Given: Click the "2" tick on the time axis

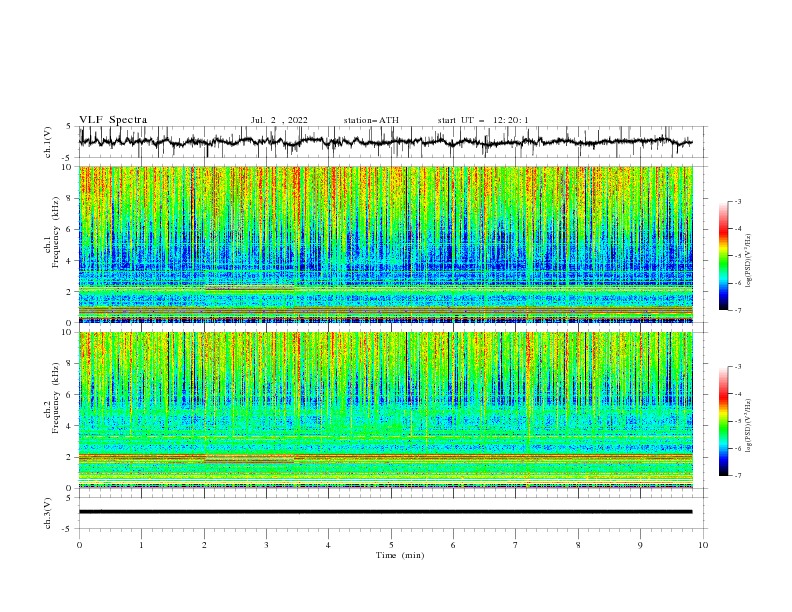Looking at the screenshot, I should [x=204, y=545].
